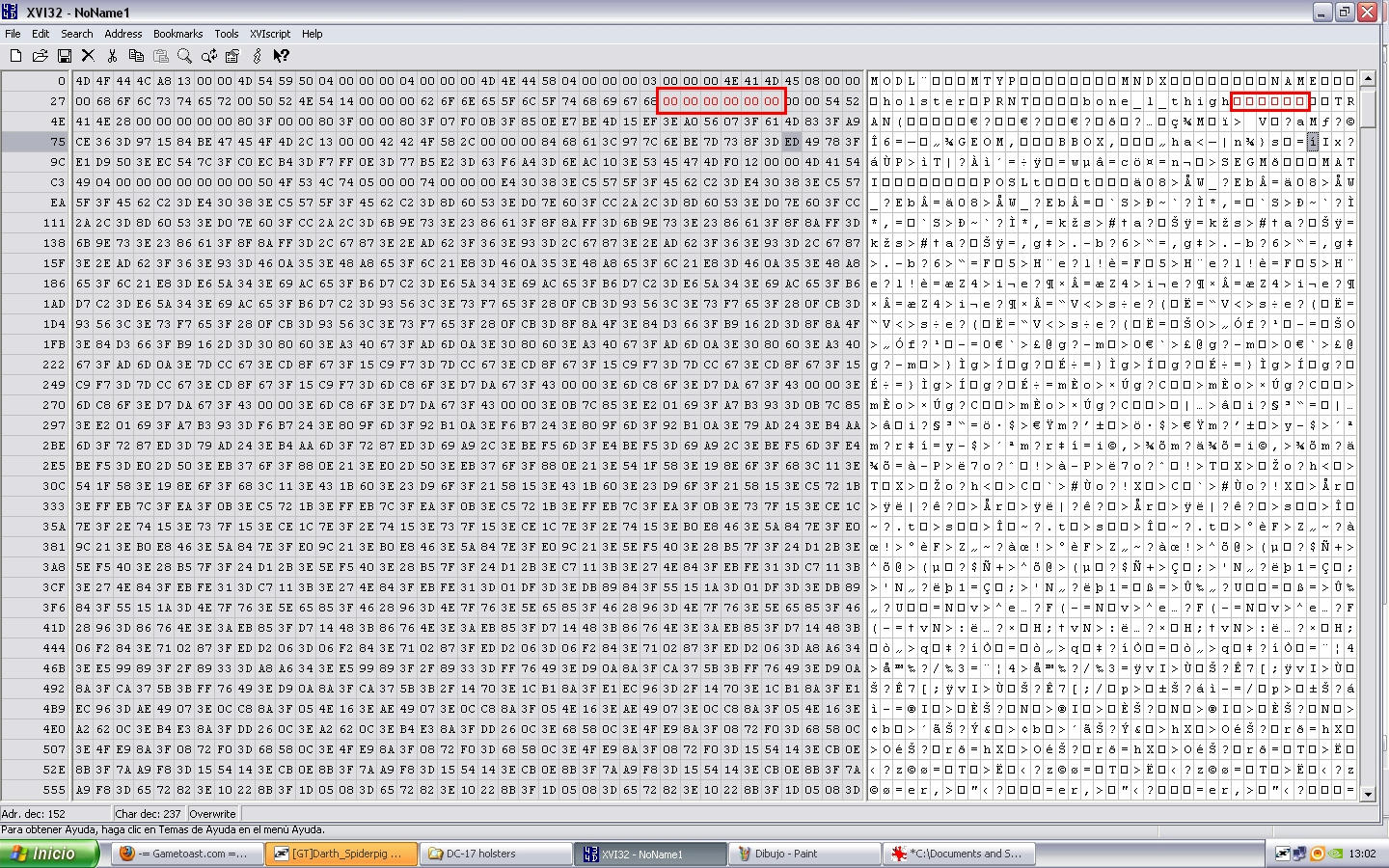Click the address label 249
Screen dimensions: 1389x868
[x=55, y=385]
